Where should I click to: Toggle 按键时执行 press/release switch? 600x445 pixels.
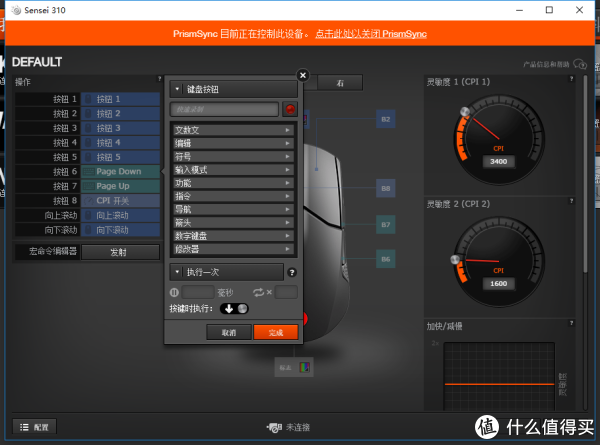point(234,309)
